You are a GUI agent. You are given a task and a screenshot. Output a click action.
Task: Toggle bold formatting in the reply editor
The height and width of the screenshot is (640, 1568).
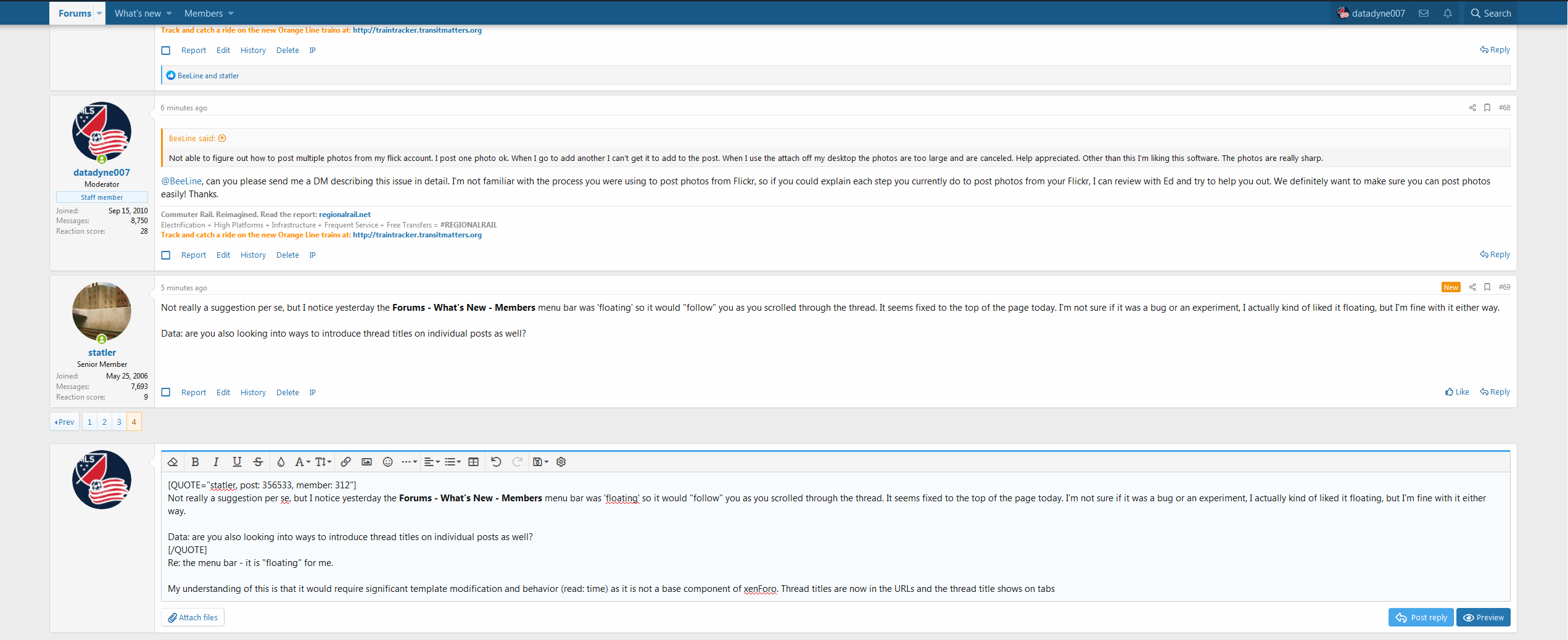coord(195,462)
